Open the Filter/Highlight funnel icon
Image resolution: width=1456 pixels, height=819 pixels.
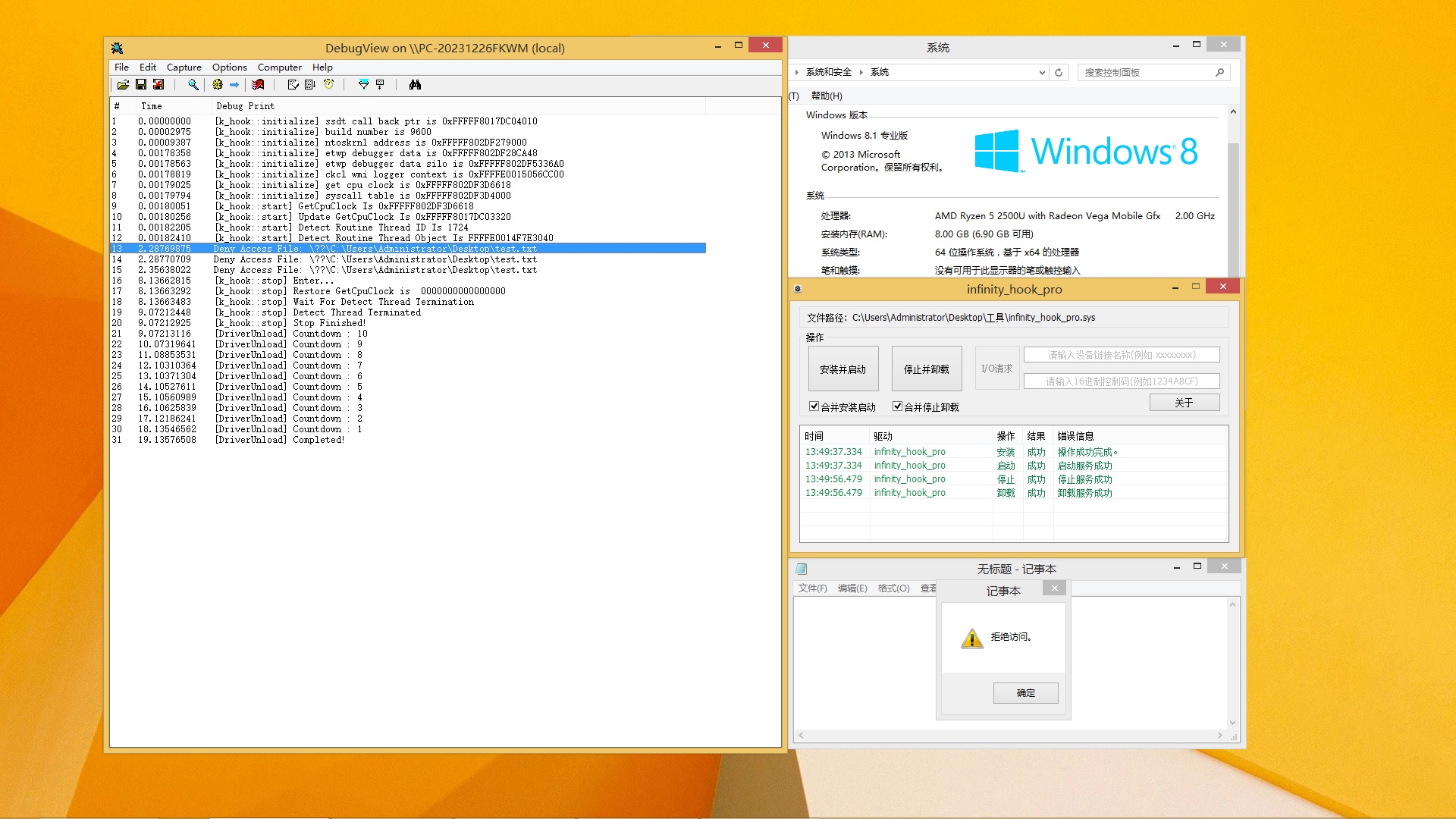[363, 85]
